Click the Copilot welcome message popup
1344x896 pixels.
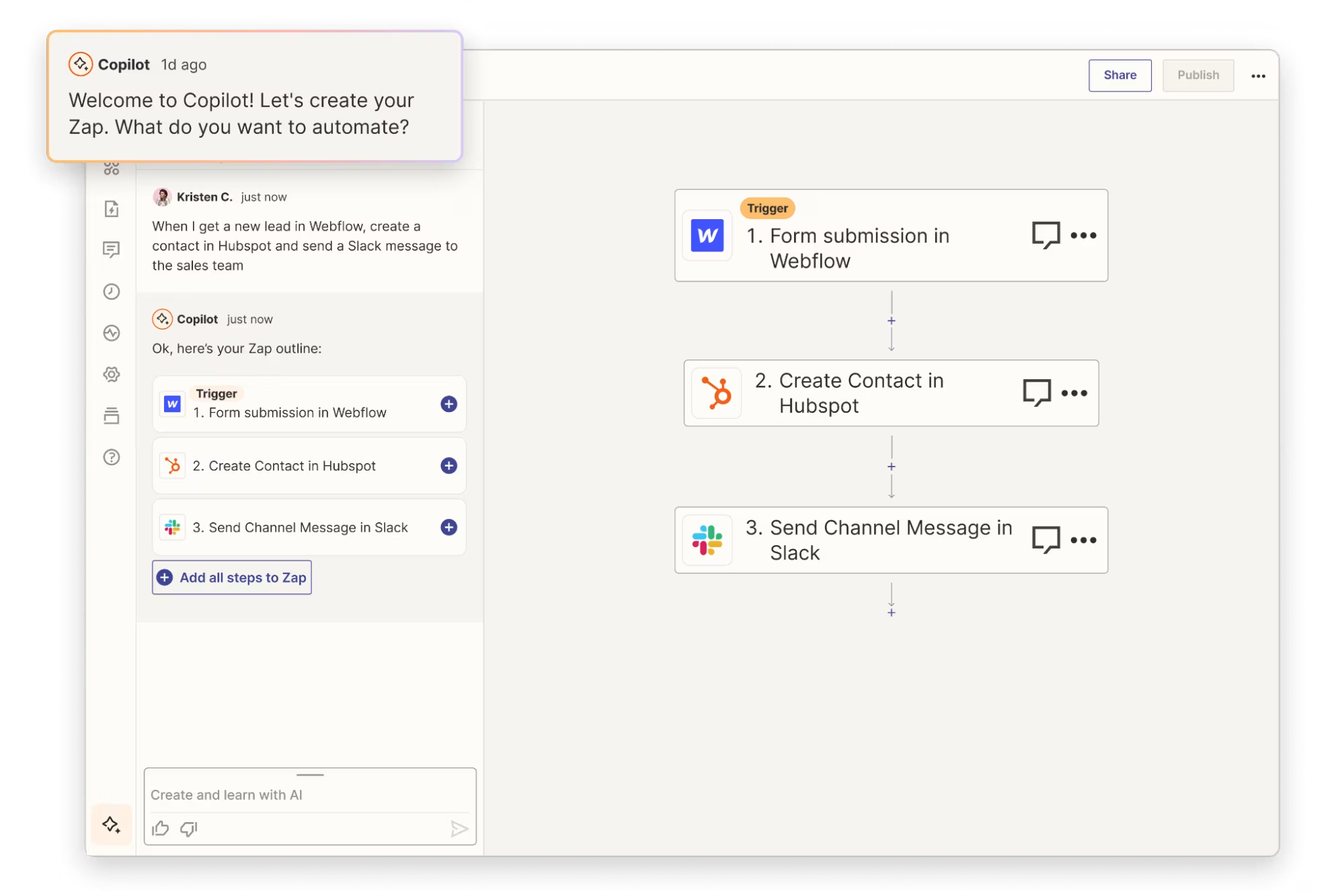tap(255, 96)
